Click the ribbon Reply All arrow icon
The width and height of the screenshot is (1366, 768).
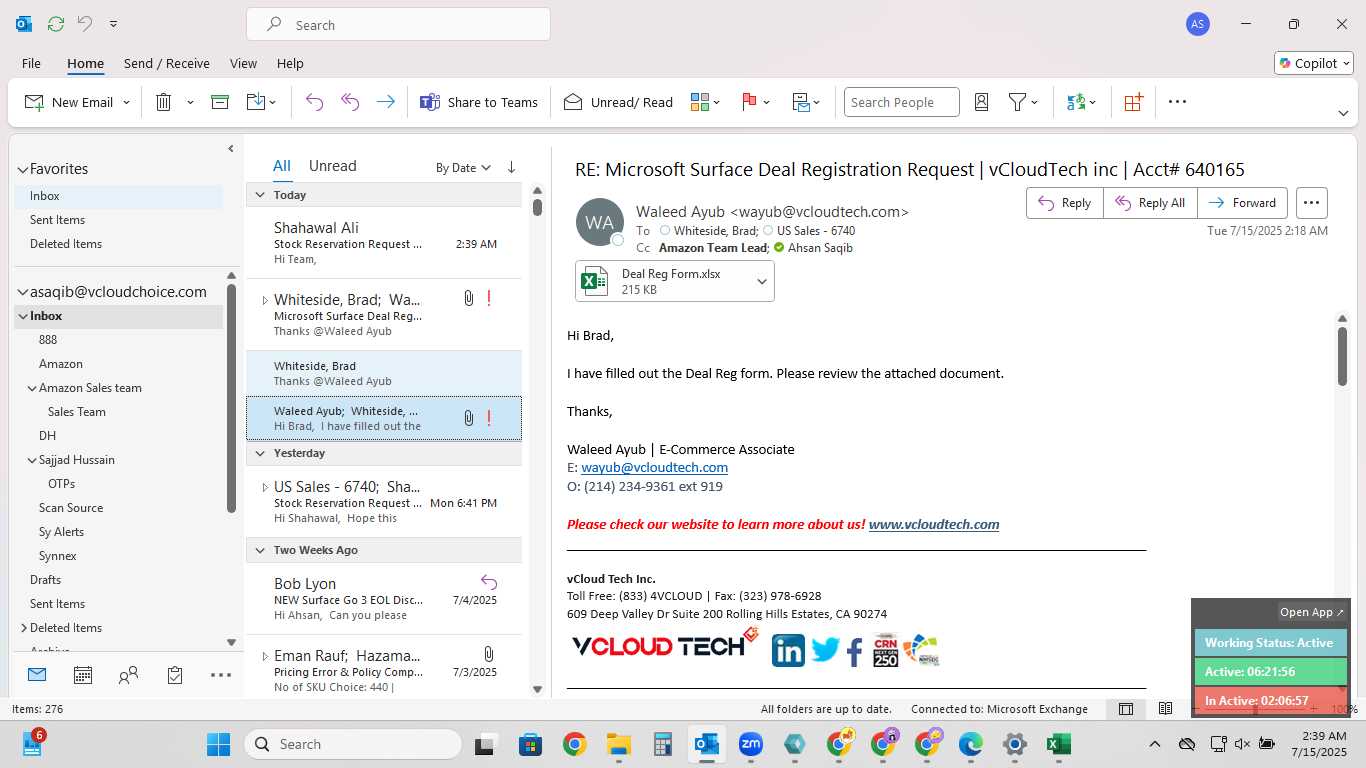(350, 102)
